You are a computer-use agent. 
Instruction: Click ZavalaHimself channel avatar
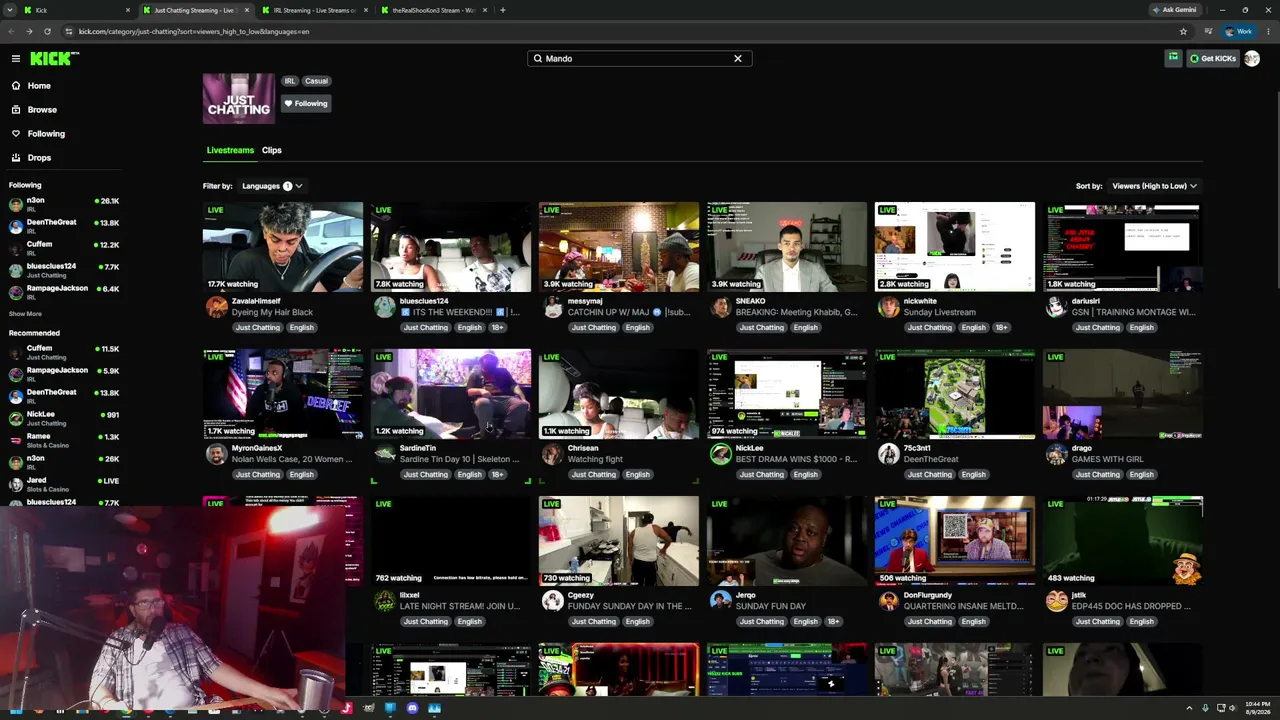point(217,307)
